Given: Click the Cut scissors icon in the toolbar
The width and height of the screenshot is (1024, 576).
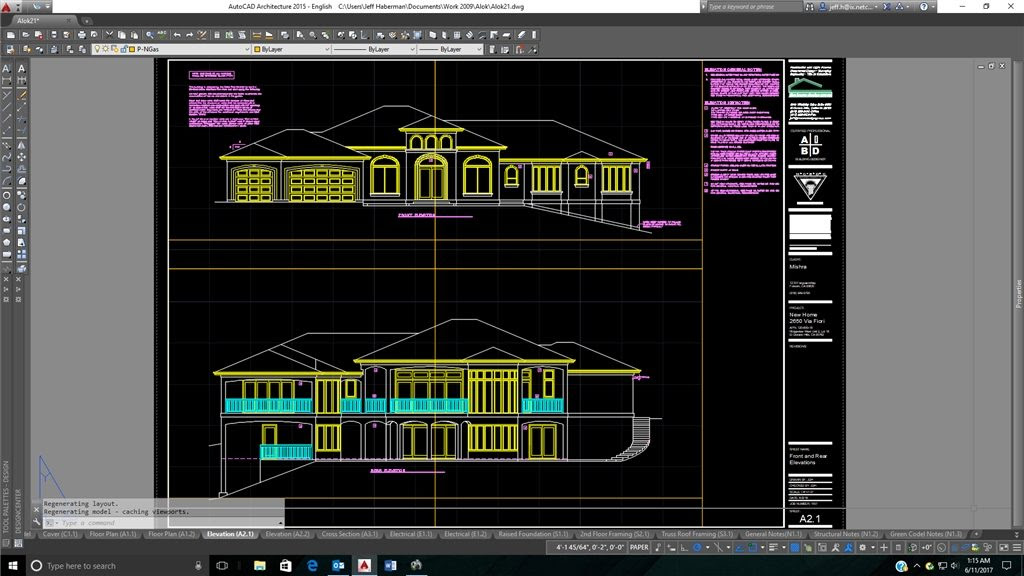Looking at the screenshot, I should tap(111, 34).
